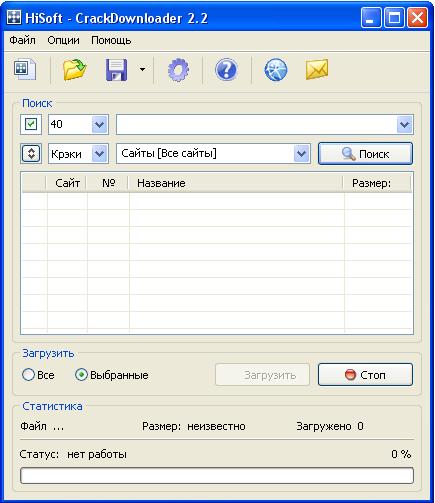Visit website via the globe icon
The height and width of the screenshot is (503, 435).
[x=276, y=70]
